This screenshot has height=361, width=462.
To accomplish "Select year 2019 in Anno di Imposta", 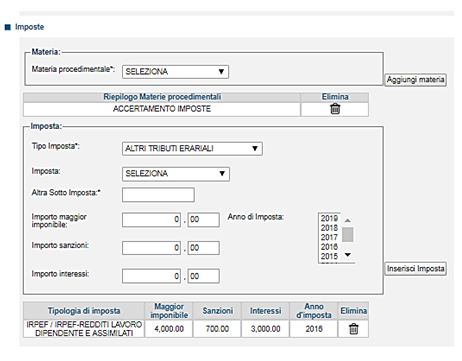I will tap(329, 218).
